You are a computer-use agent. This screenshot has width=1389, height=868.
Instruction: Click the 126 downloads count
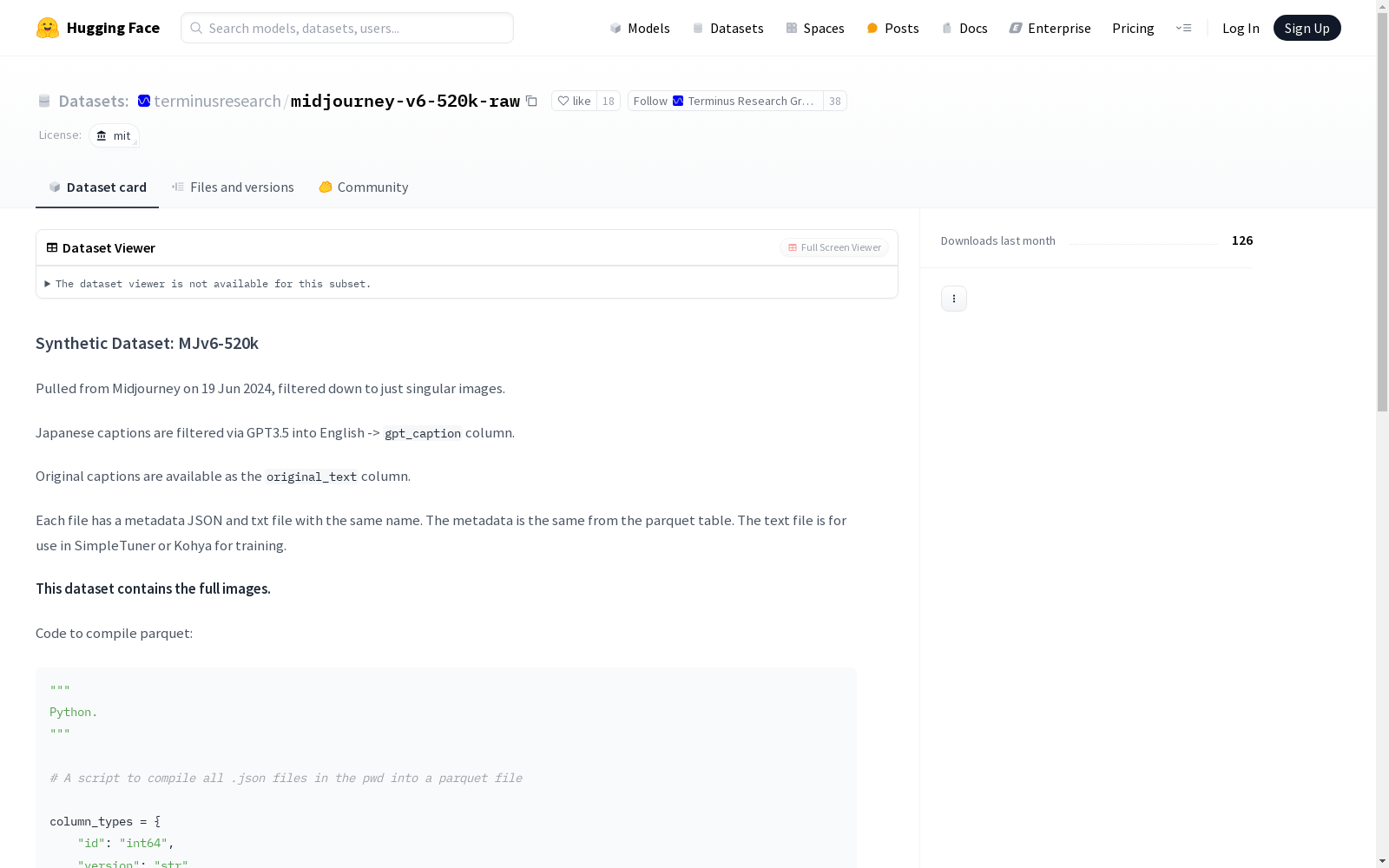click(1242, 240)
